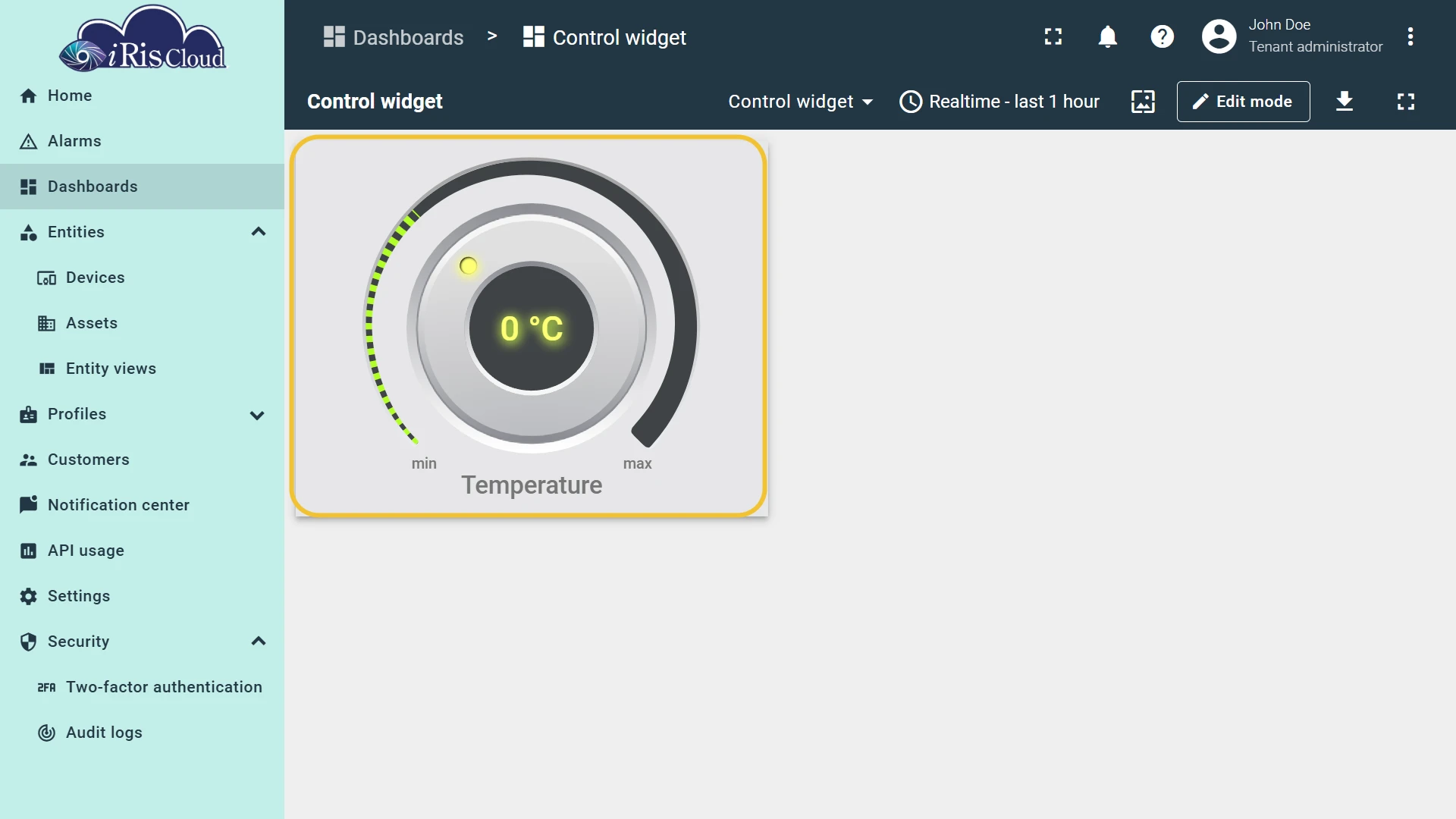Click the Devices icon in the sidebar
Image resolution: width=1456 pixels, height=819 pixels.
(46, 278)
